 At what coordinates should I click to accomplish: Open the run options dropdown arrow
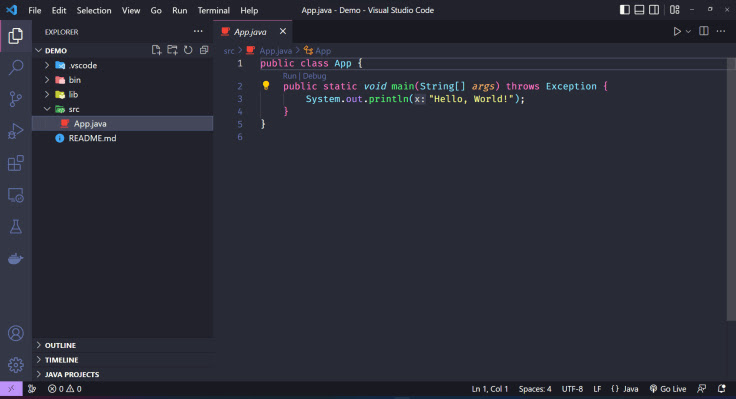(x=688, y=31)
